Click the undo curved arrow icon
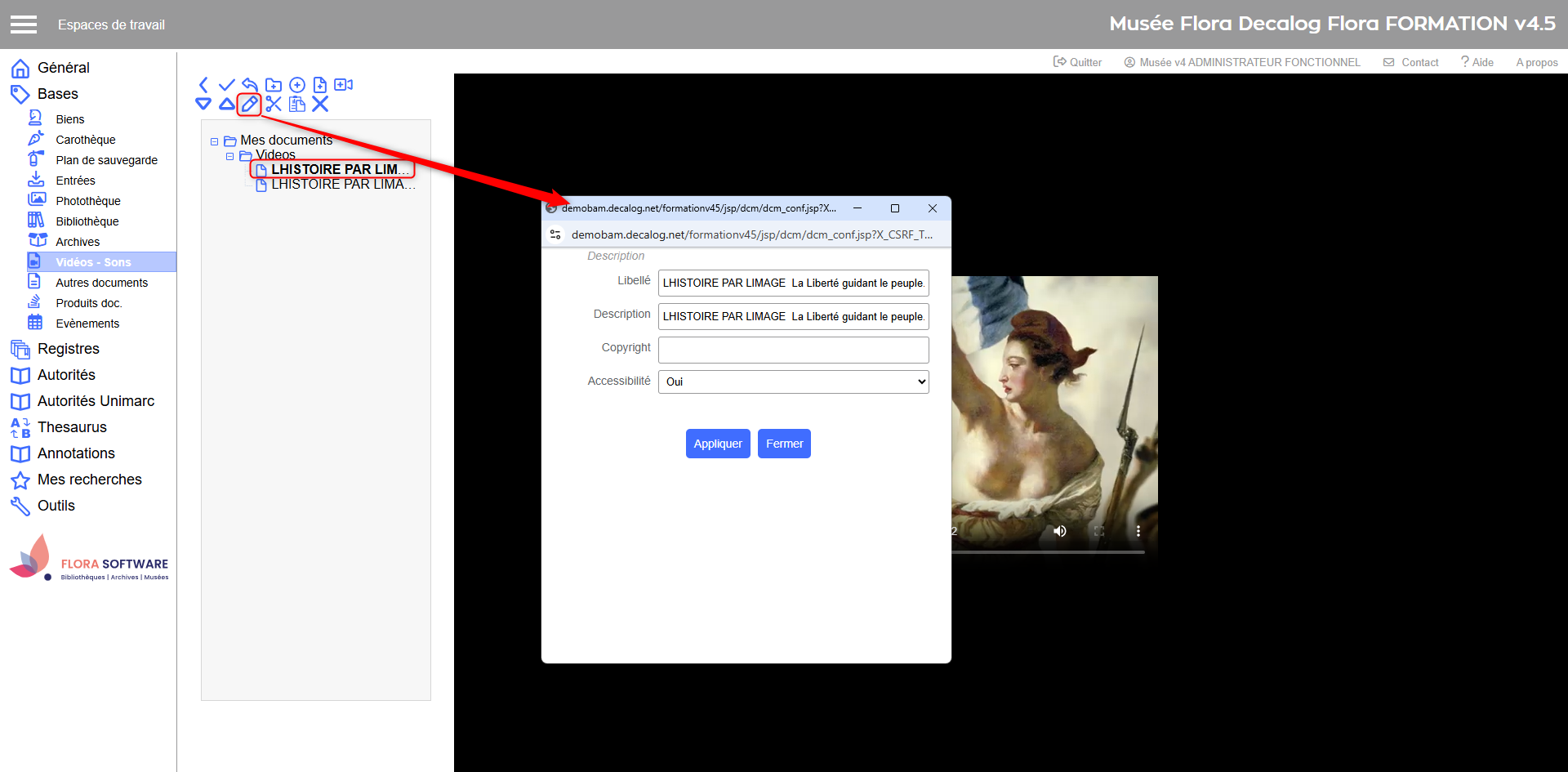The image size is (1568, 772). pyautogui.click(x=250, y=85)
